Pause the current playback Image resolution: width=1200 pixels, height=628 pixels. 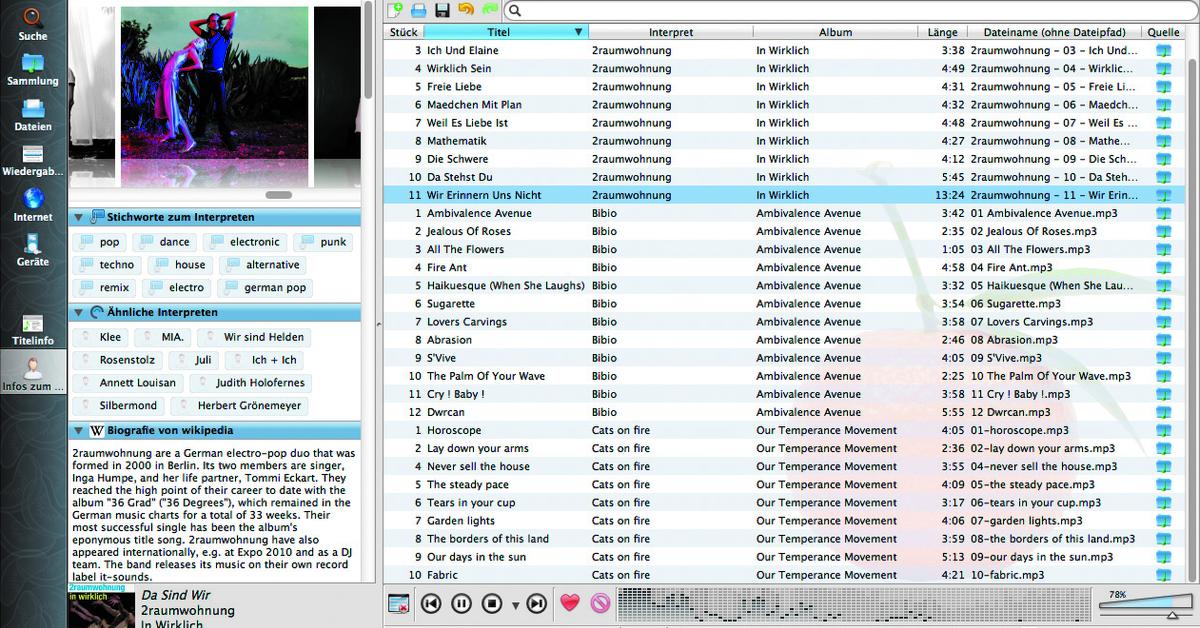[x=461, y=603]
